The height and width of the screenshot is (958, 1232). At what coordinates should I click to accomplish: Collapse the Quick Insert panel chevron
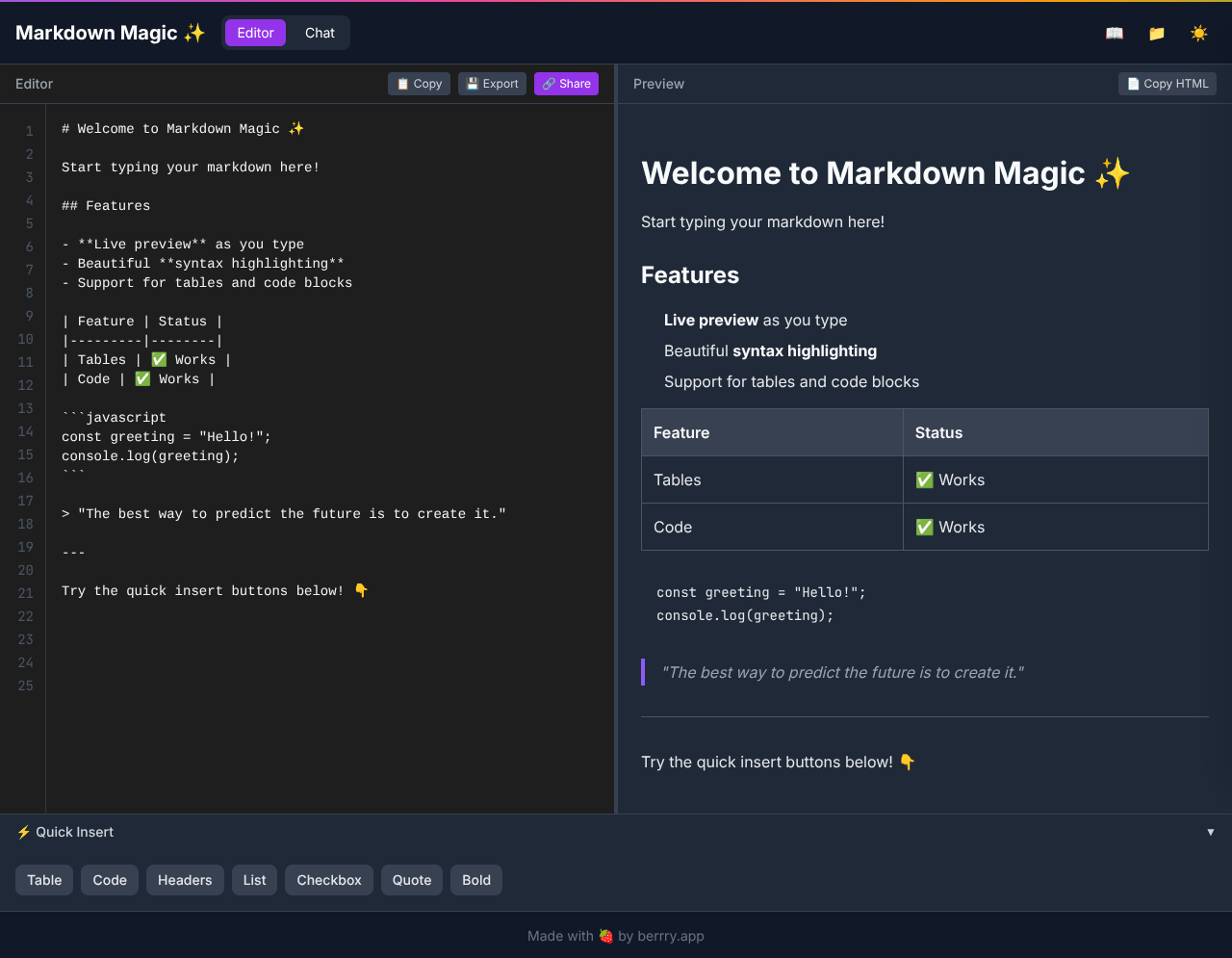(x=1211, y=831)
